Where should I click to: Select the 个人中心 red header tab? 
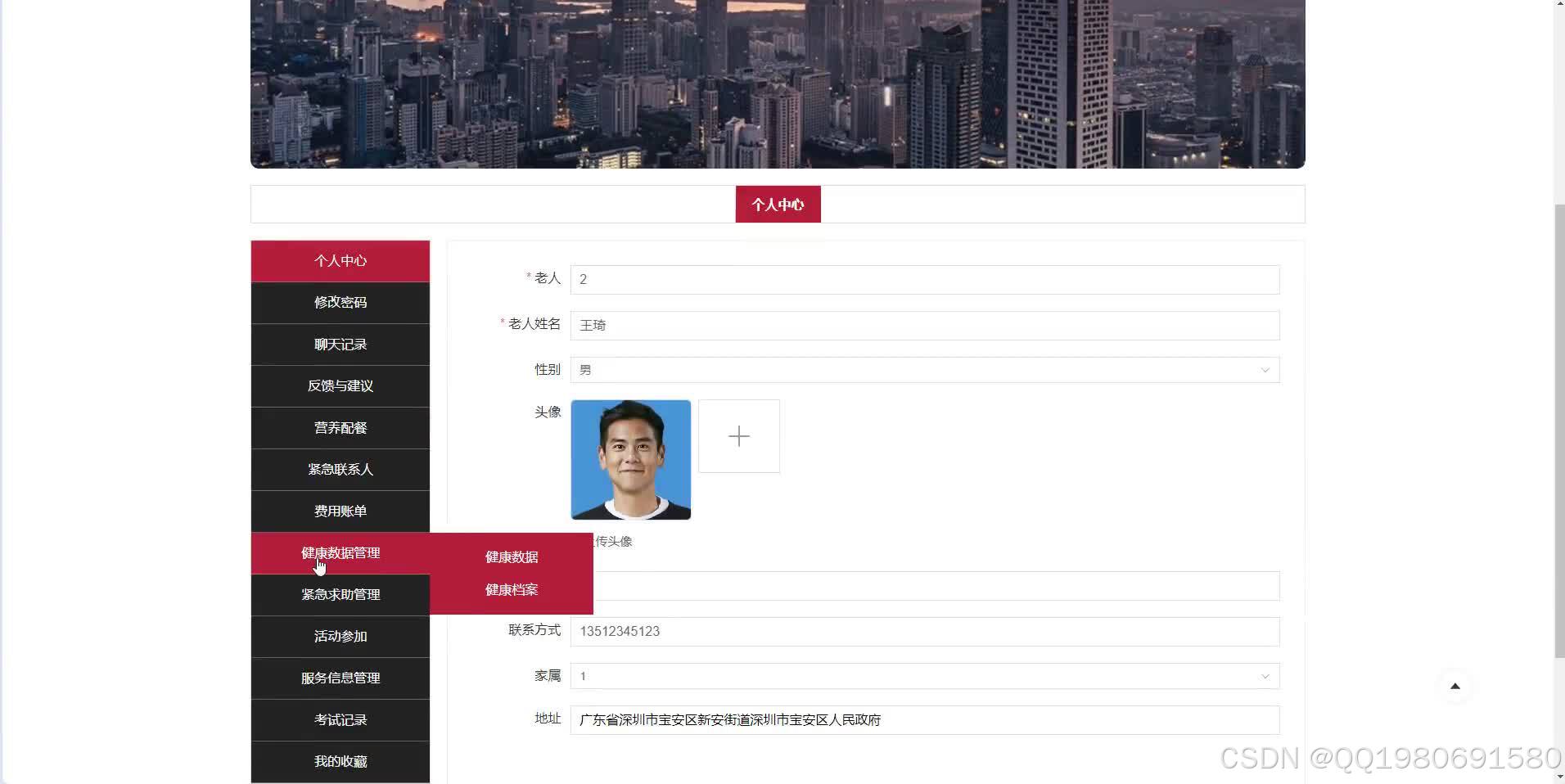coord(777,205)
